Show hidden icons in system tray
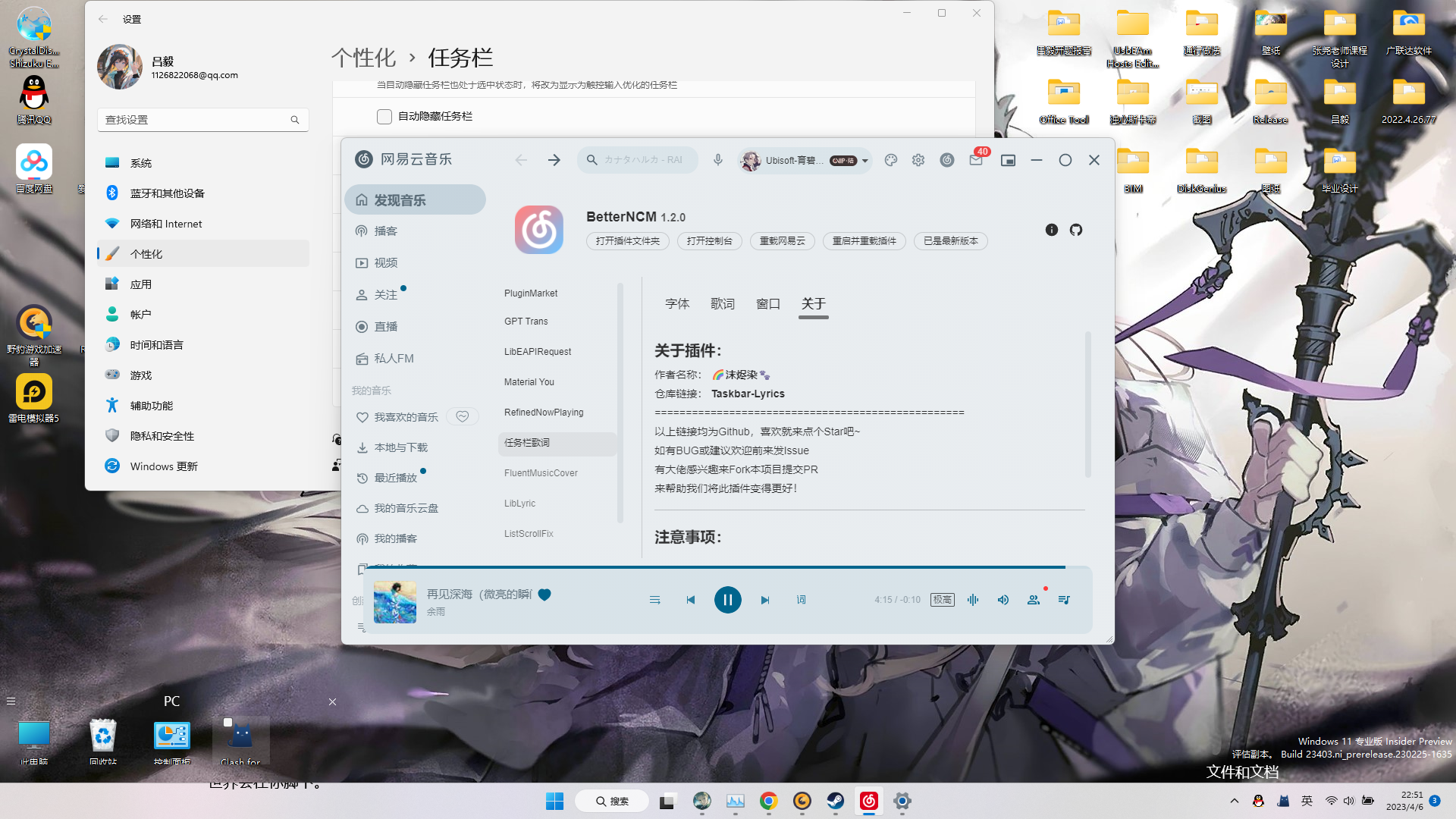This screenshot has height=819, width=1456. coord(1235,800)
